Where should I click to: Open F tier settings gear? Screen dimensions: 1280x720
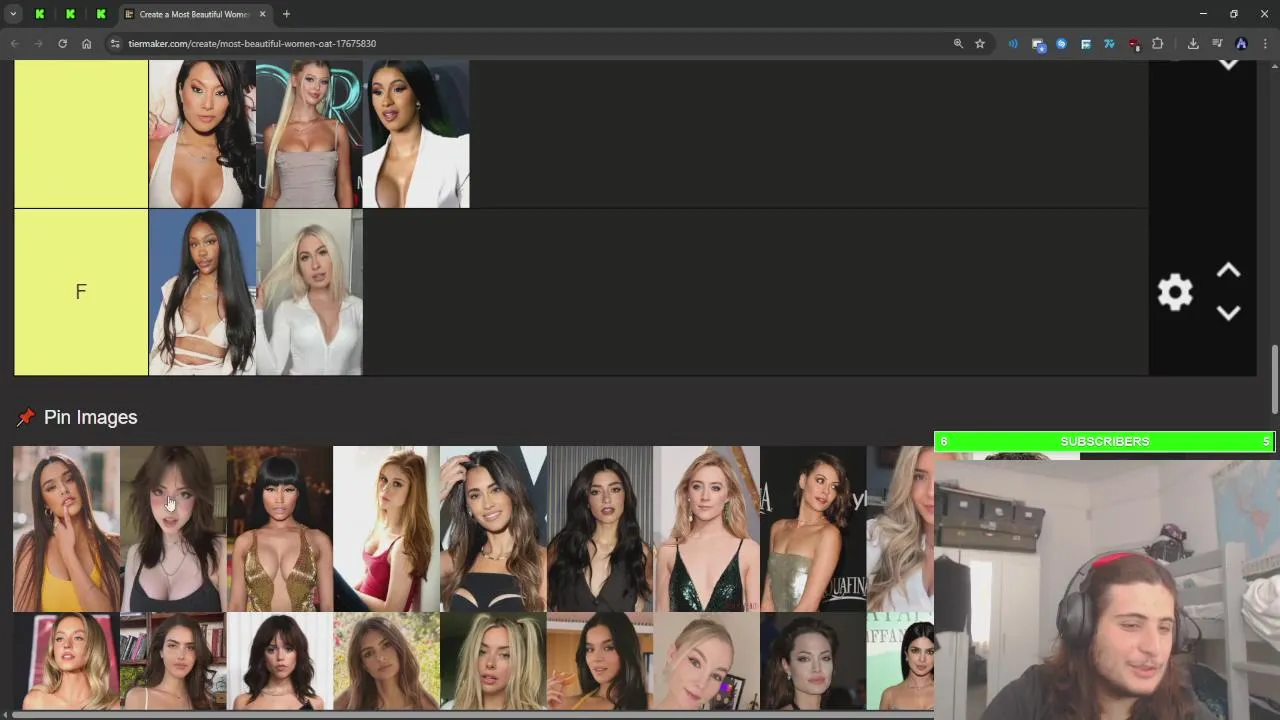1175,292
